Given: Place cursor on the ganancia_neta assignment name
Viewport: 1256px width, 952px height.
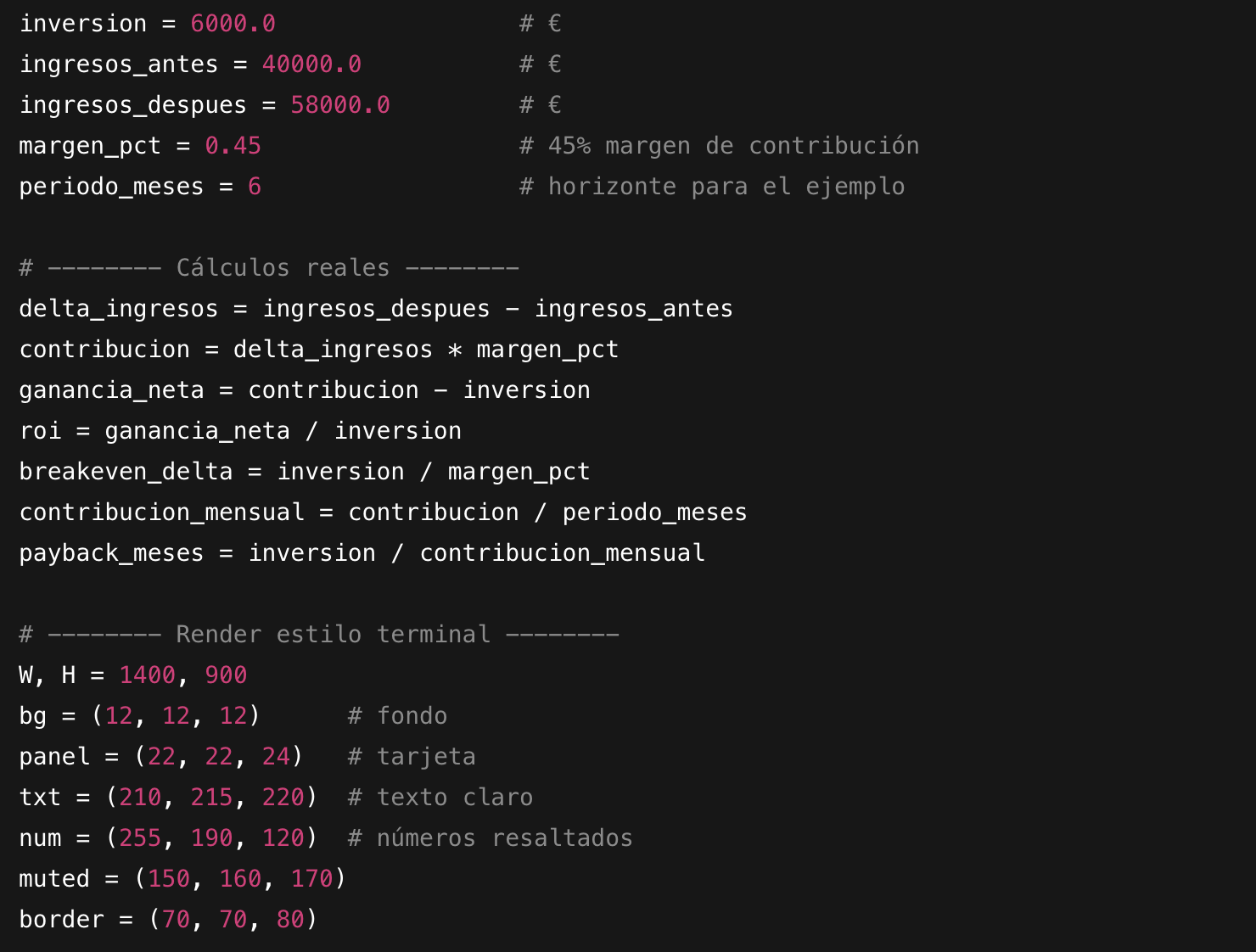Looking at the screenshot, I should tap(111, 390).
